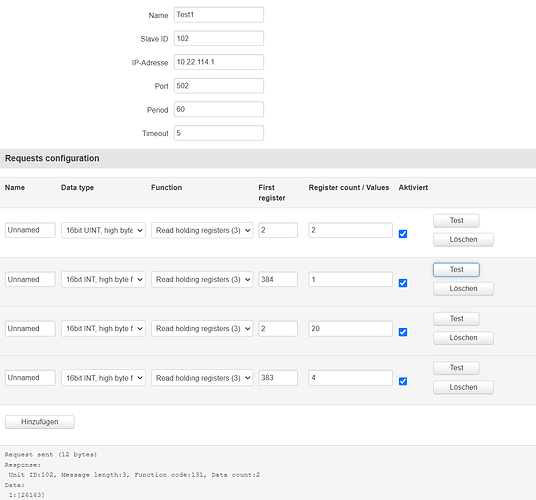This screenshot has width=536, height=500.
Task: Click the Slave ID field showing 102
Action: [219, 38]
